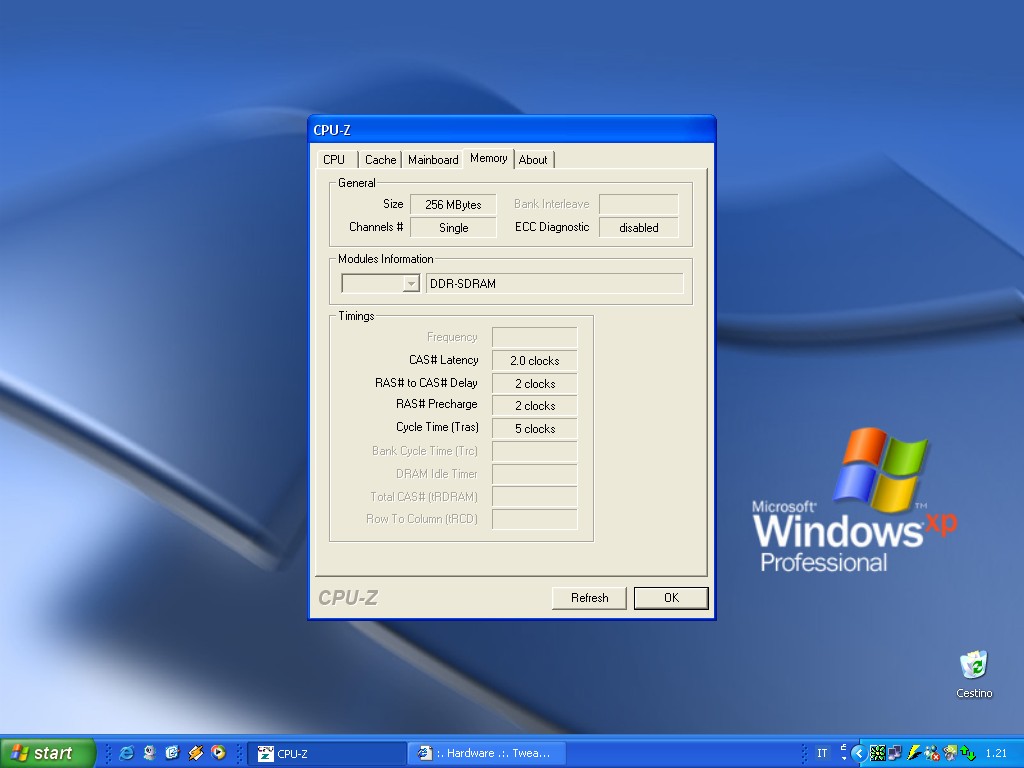The width and height of the screenshot is (1024, 768).
Task: Open the network connection tray icon
Action: click(x=895, y=753)
